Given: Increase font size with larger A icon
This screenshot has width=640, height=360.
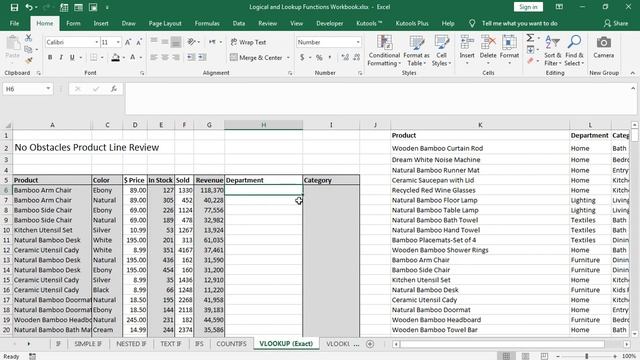Looking at the screenshot, I should [128, 42].
